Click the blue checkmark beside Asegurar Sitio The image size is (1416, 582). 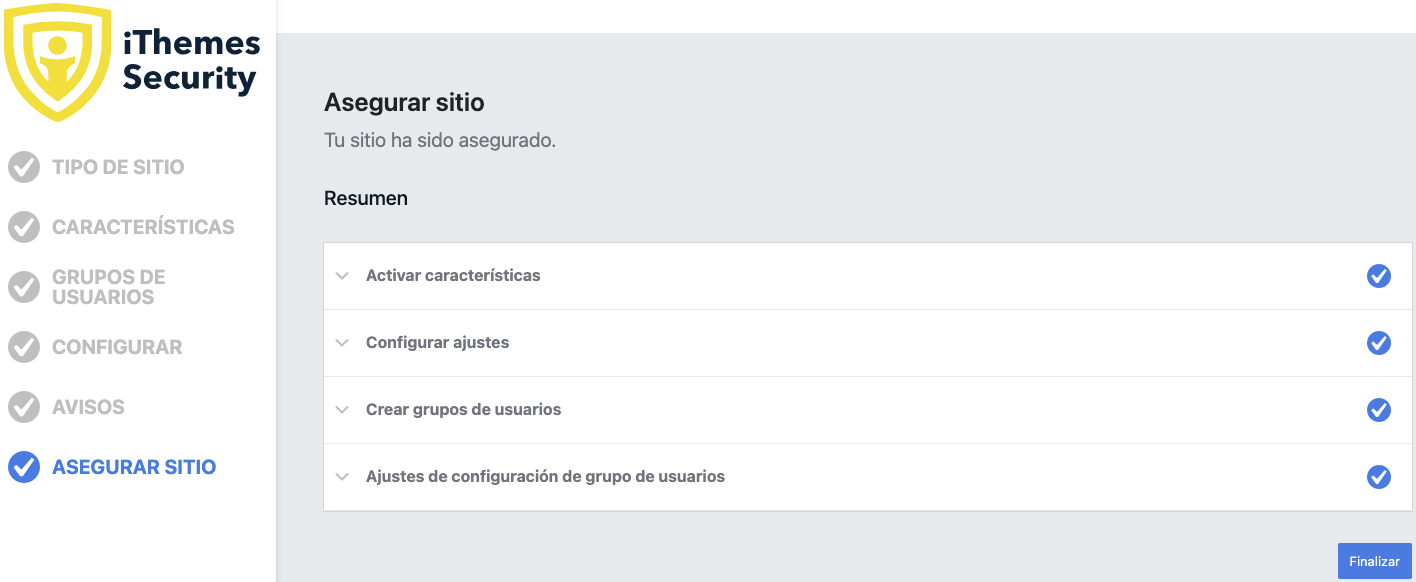pos(24,467)
